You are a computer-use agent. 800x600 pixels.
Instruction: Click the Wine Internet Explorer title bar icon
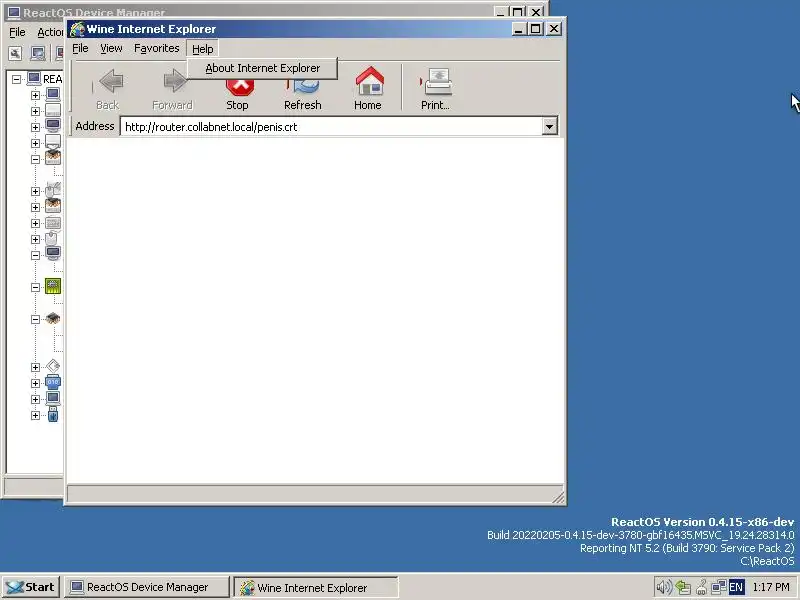pos(77,29)
